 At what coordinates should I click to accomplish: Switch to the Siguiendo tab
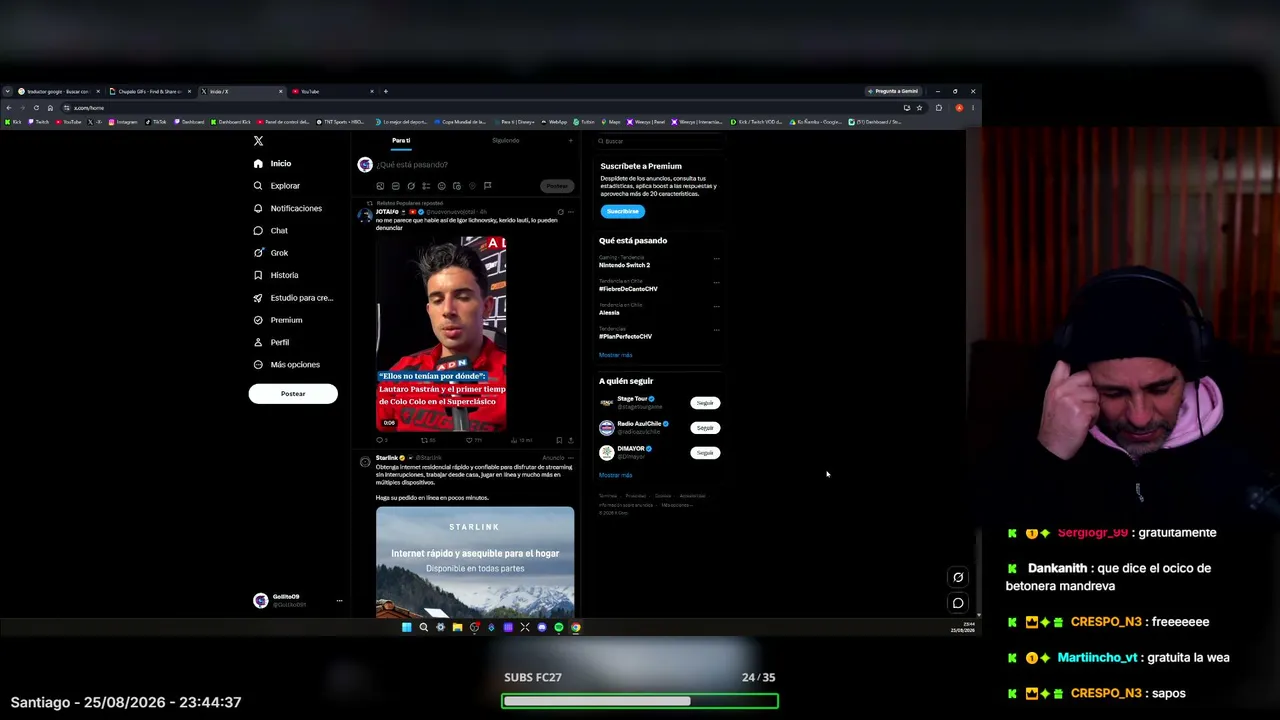506,141
